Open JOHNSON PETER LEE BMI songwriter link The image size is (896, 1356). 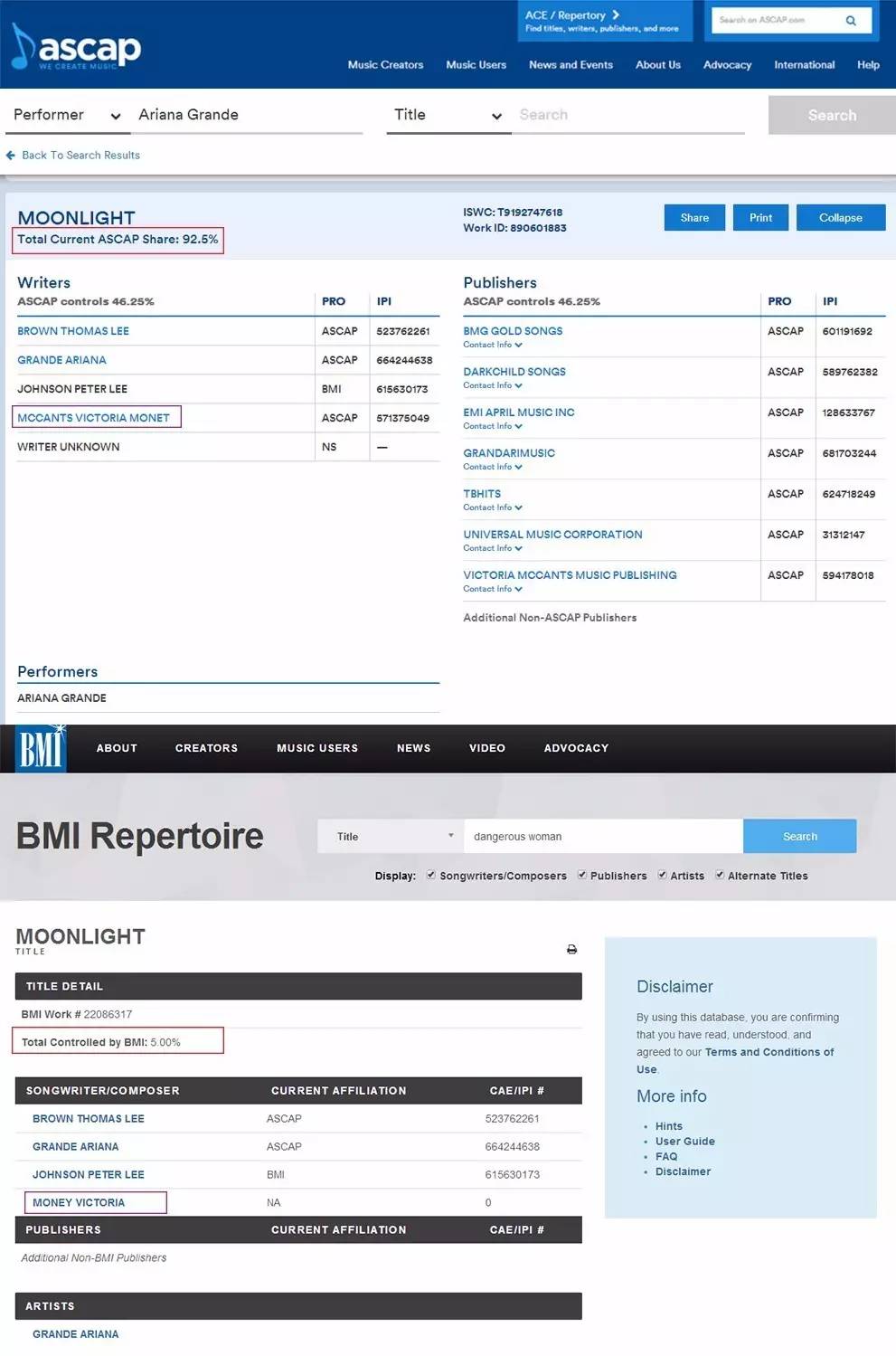point(89,1174)
